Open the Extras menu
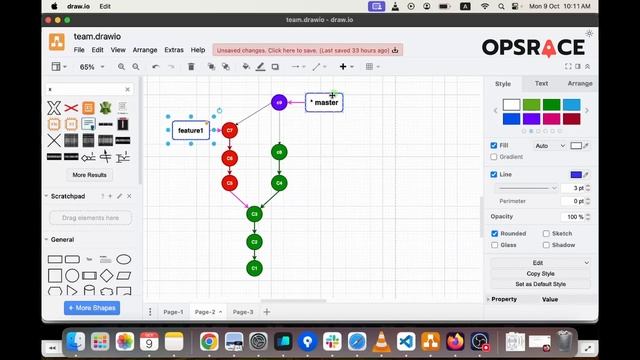This screenshot has width=640, height=360. tap(174, 50)
